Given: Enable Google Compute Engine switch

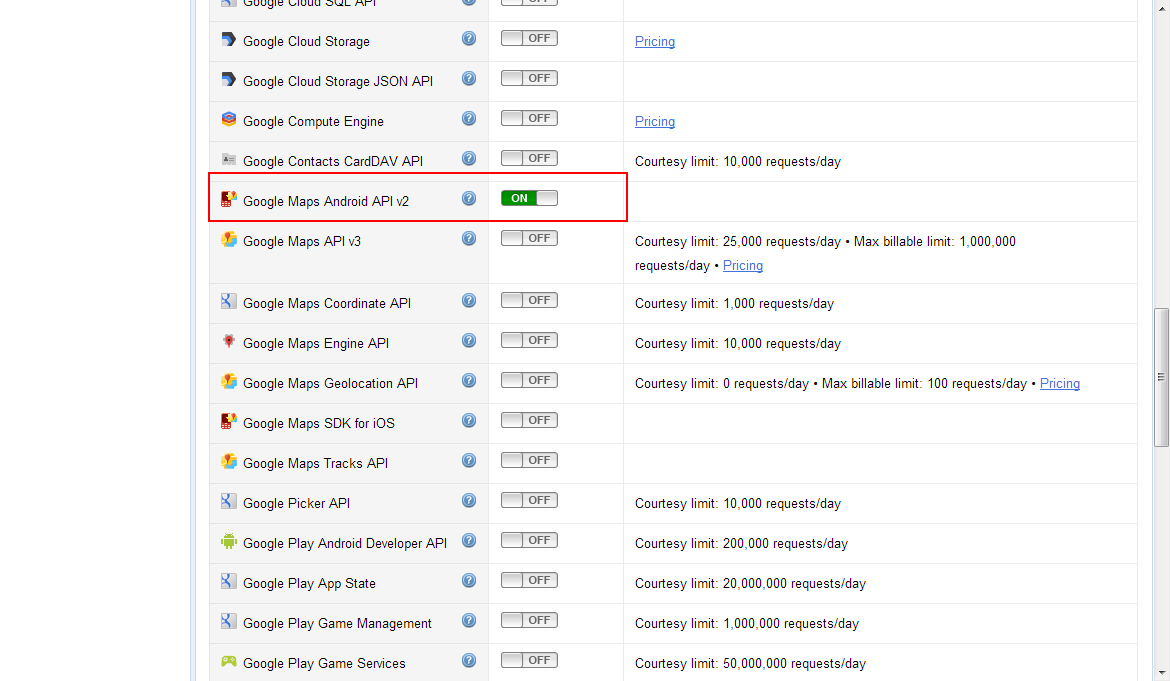Looking at the screenshot, I should pos(529,118).
